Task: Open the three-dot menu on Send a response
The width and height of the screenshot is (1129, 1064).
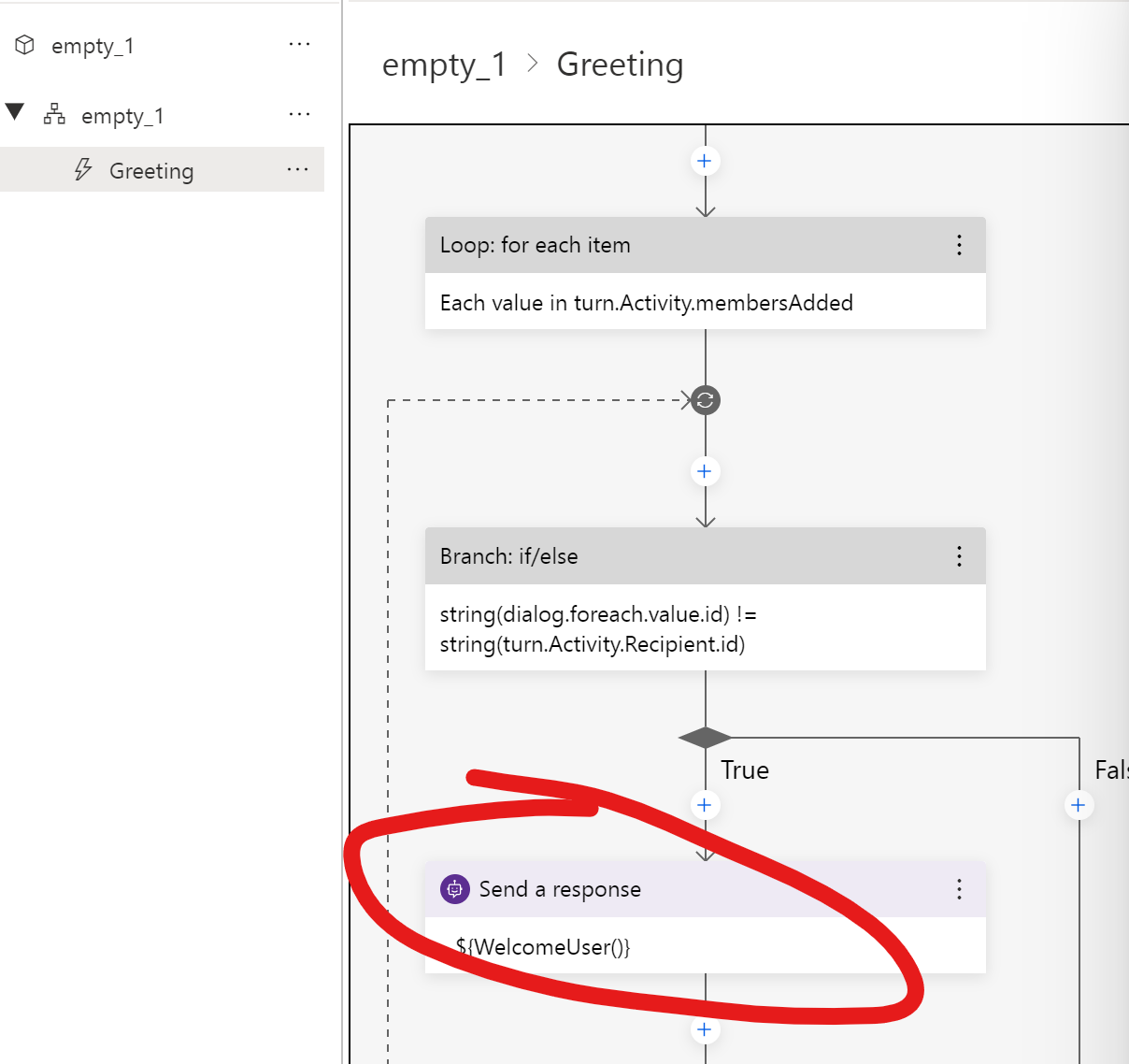Action: 959,889
